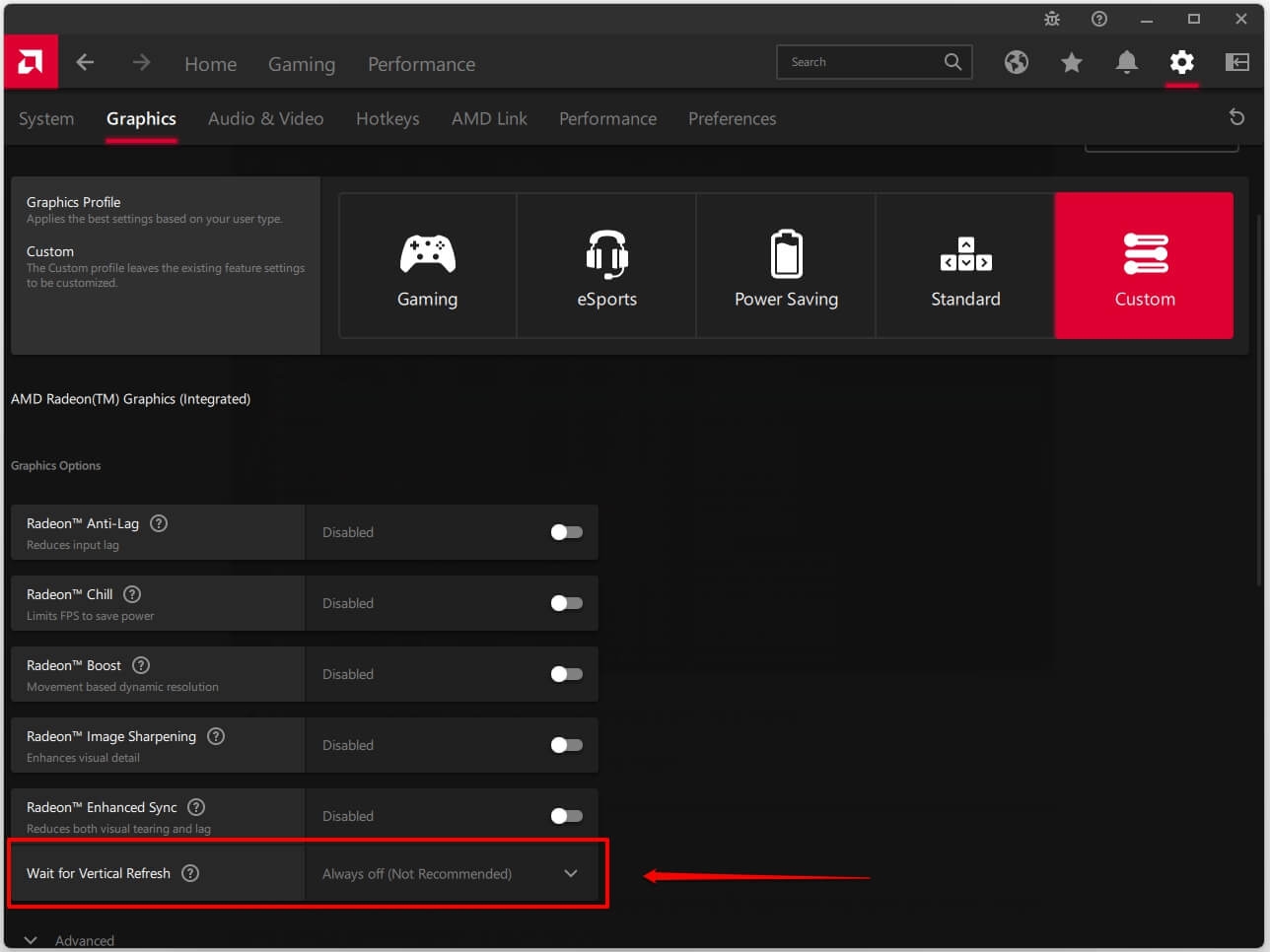This screenshot has width=1270, height=952.
Task: Select the Gaming graphics profile
Action: click(427, 266)
